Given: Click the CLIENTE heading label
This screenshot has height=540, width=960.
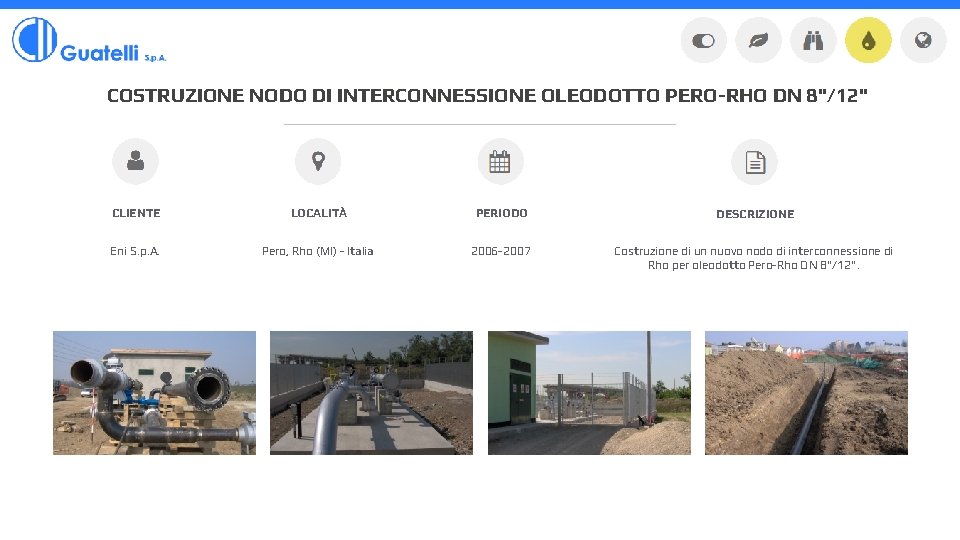Looking at the screenshot, I should 136,213.
